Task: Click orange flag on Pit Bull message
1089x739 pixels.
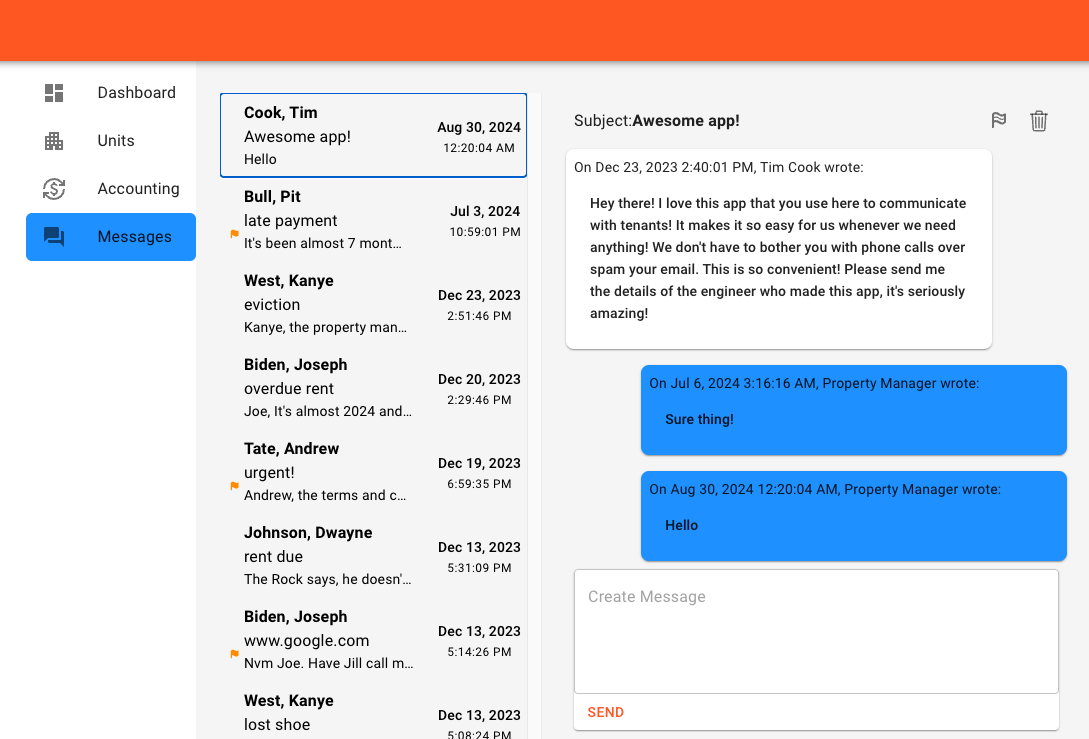Action: coord(235,234)
